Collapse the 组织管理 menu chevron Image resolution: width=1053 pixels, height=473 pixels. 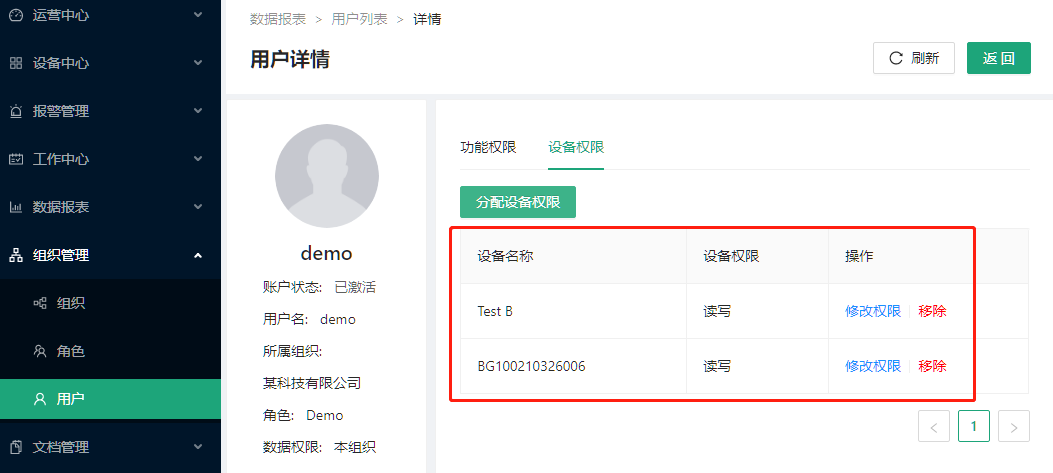tap(197, 255)
